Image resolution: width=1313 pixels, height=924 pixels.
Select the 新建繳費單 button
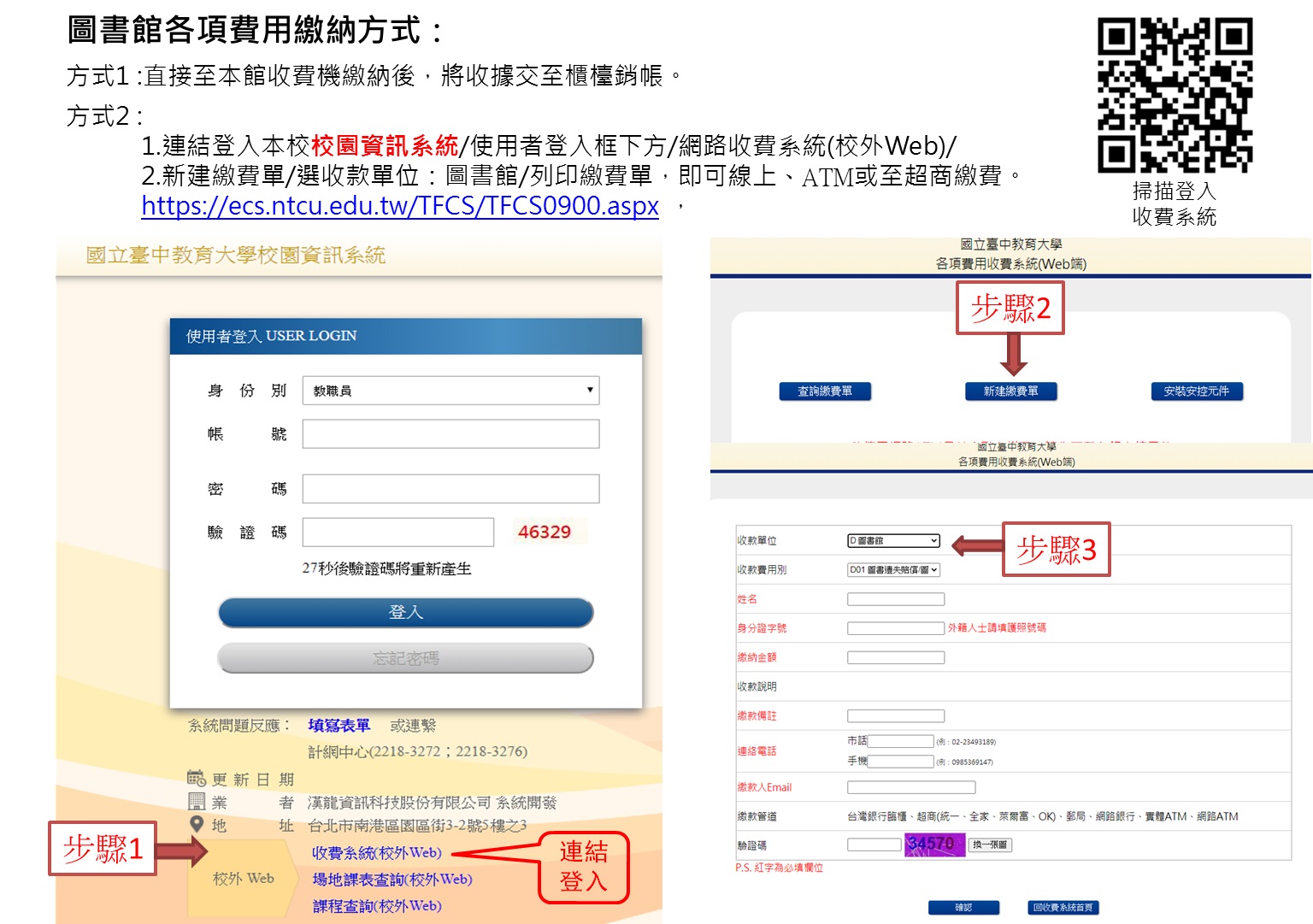click(x=1010, y=391)
